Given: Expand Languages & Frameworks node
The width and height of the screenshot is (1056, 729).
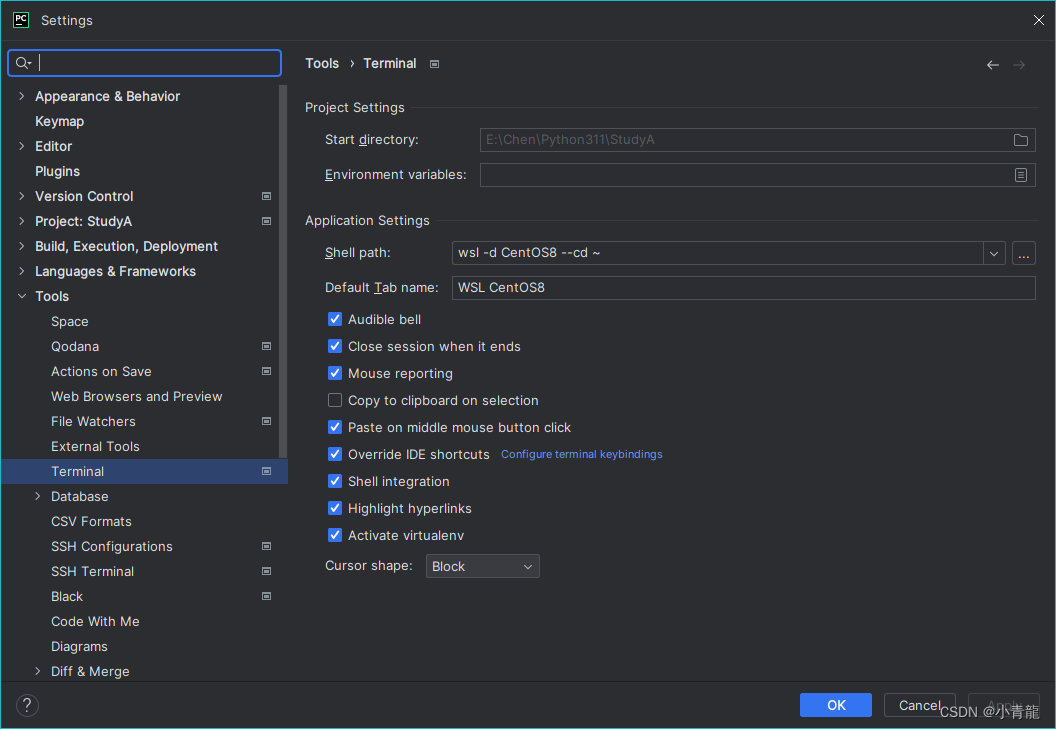Looking at the screenshot, I should pos(22,271).
